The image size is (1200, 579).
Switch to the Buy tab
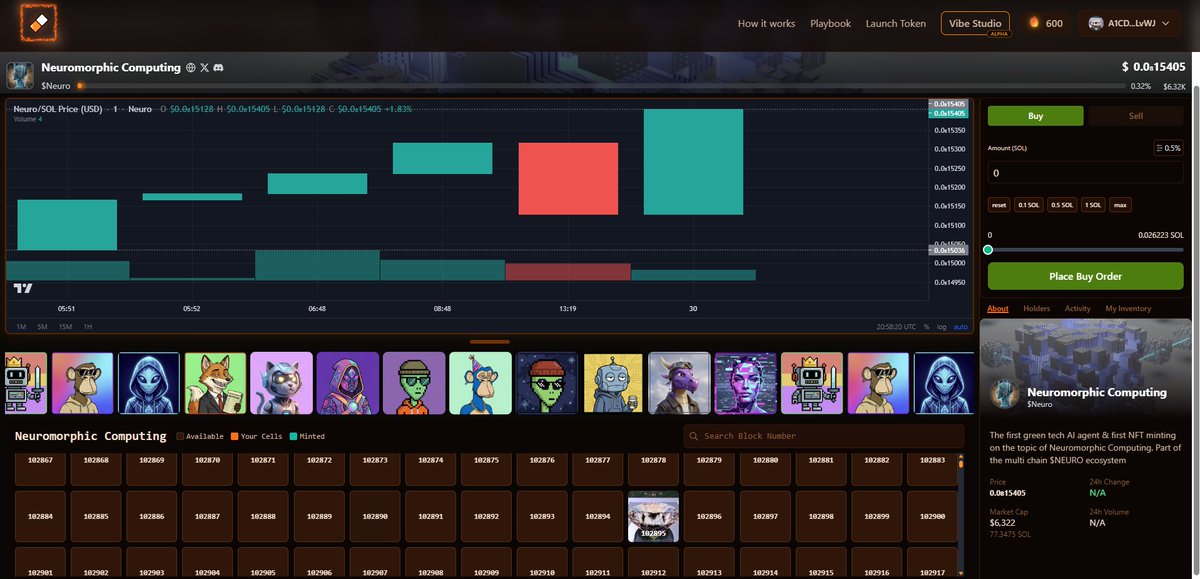pos(1035,116)
